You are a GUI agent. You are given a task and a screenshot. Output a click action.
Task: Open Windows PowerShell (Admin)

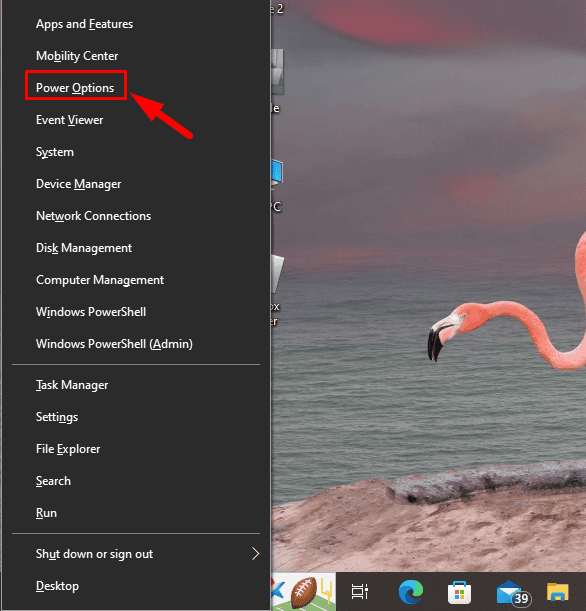point(114,344)
